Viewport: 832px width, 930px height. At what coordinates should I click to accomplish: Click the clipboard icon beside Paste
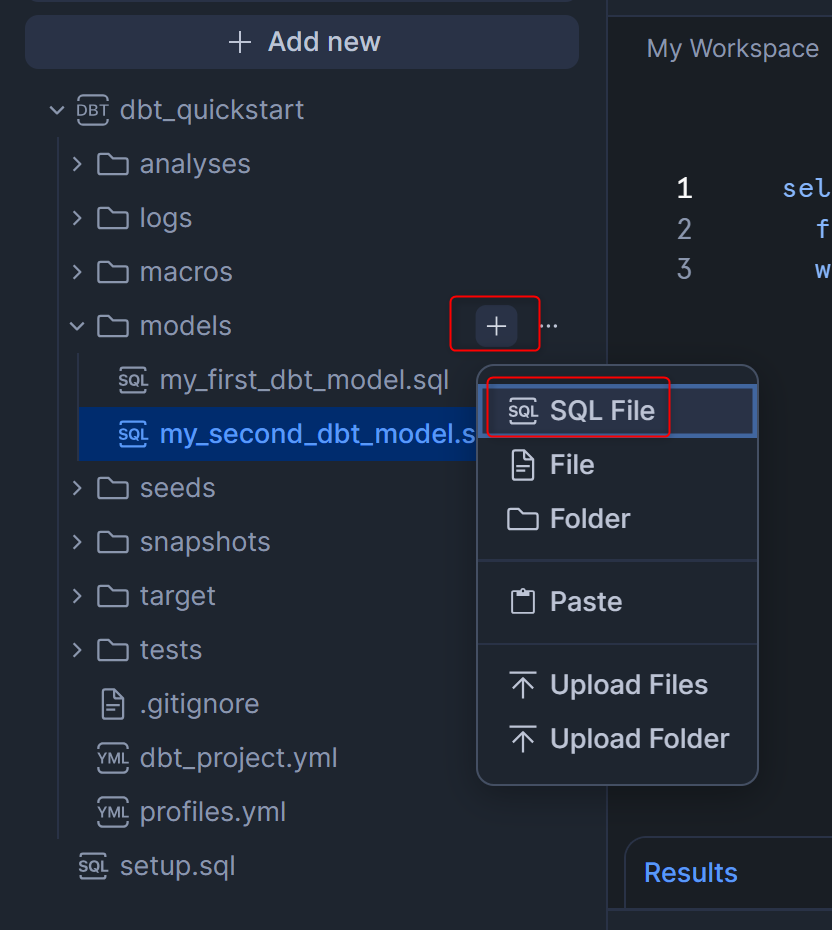523,601
